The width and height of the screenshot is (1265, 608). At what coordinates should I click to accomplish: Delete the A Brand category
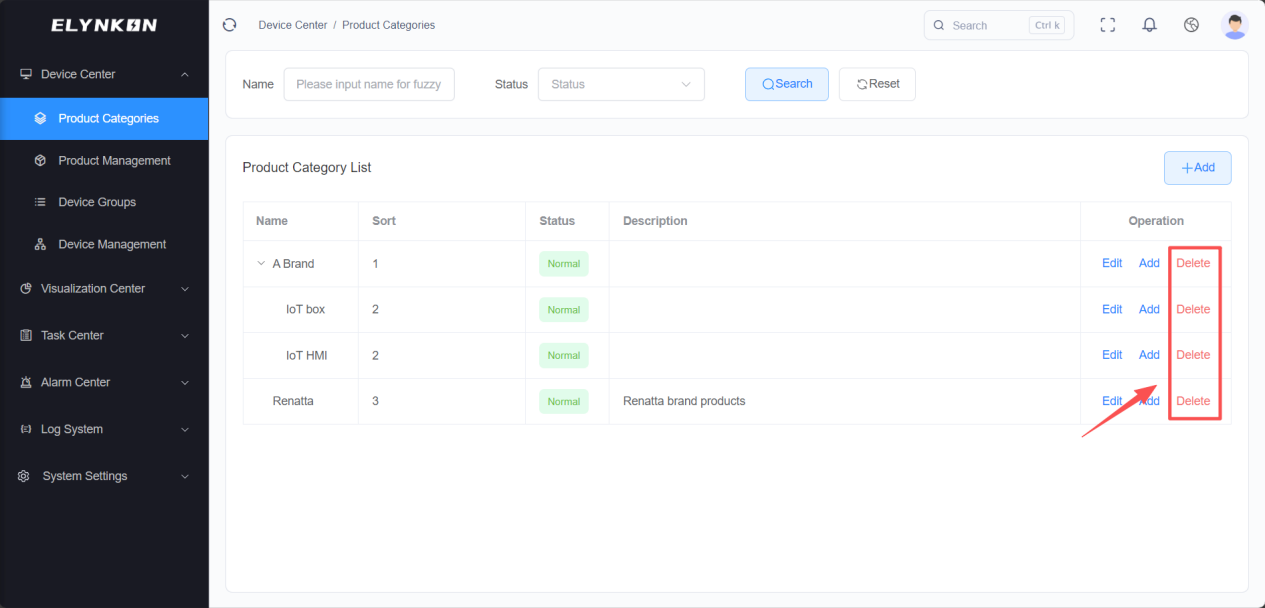[1193, 263]
